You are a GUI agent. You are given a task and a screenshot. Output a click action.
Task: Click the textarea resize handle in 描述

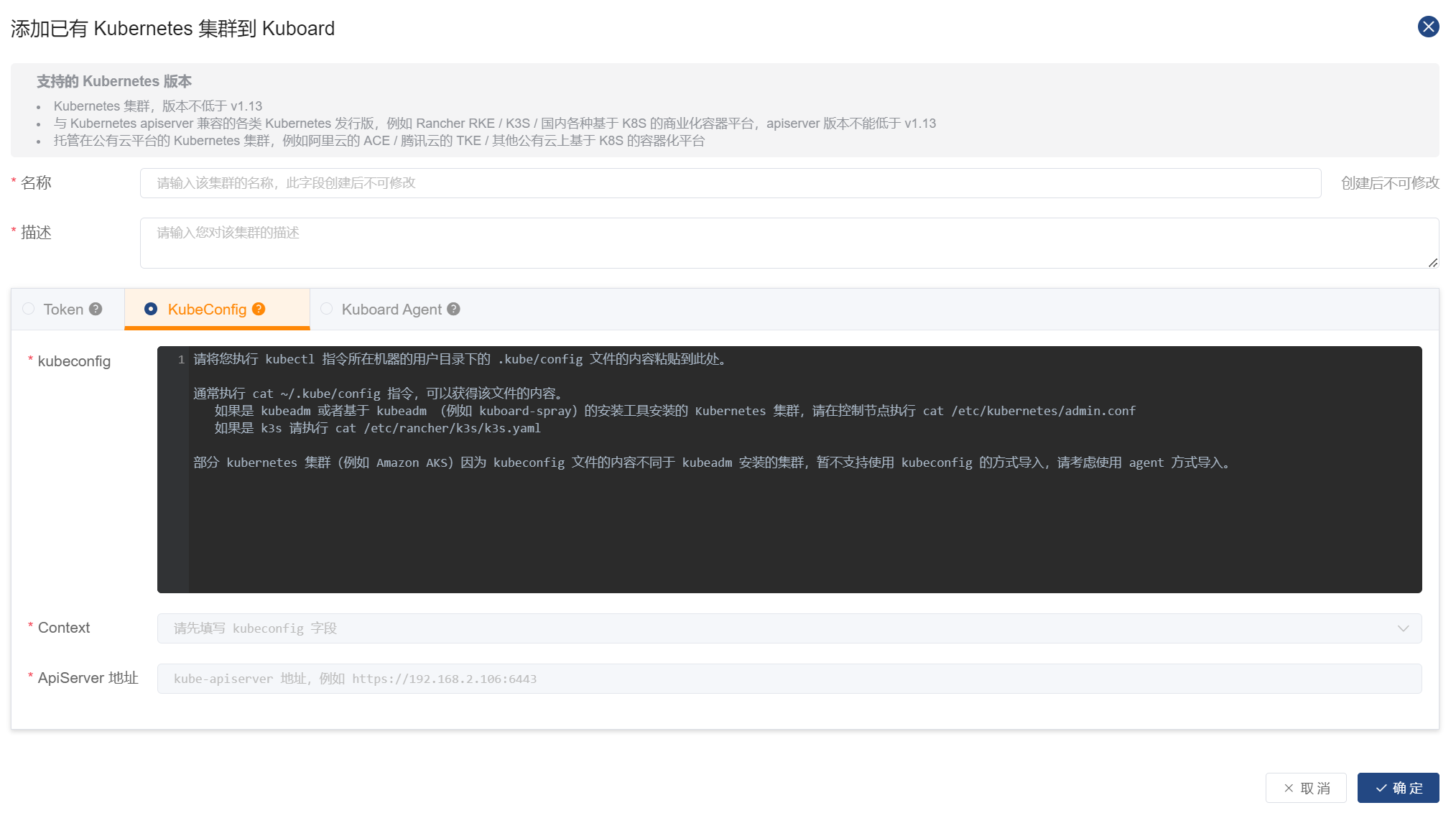pos(1432,263)
